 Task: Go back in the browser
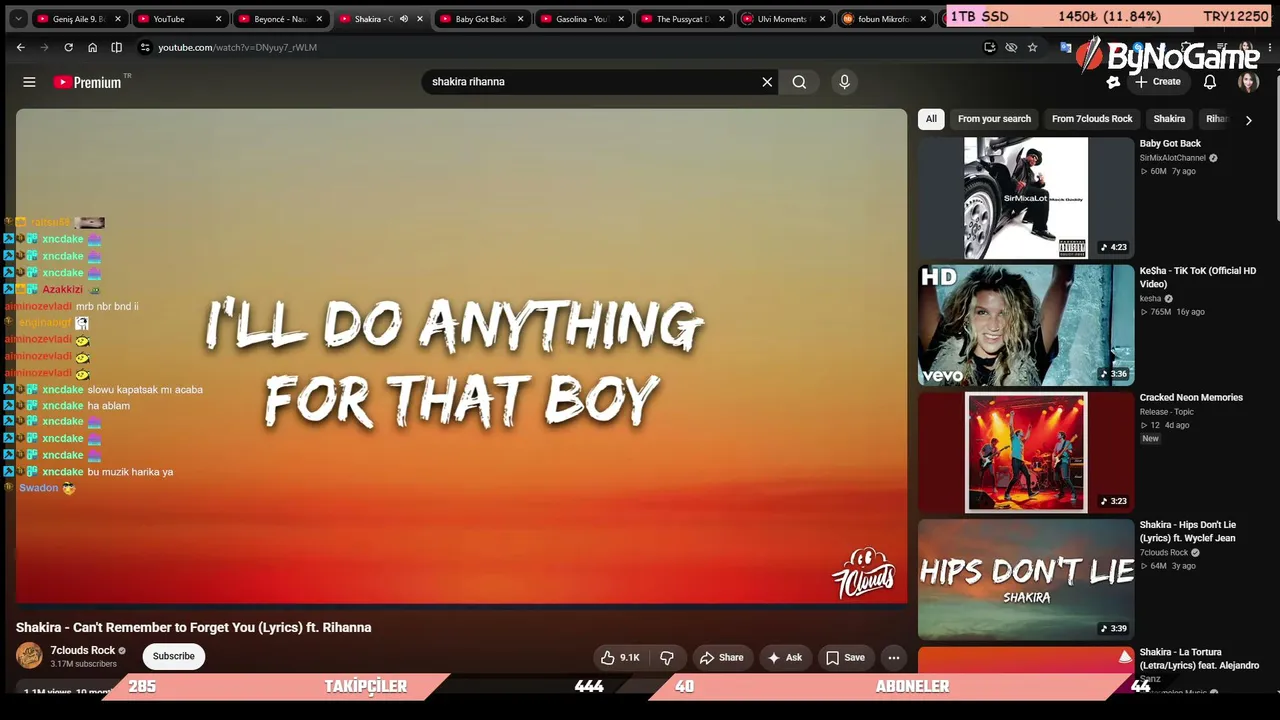20,47
